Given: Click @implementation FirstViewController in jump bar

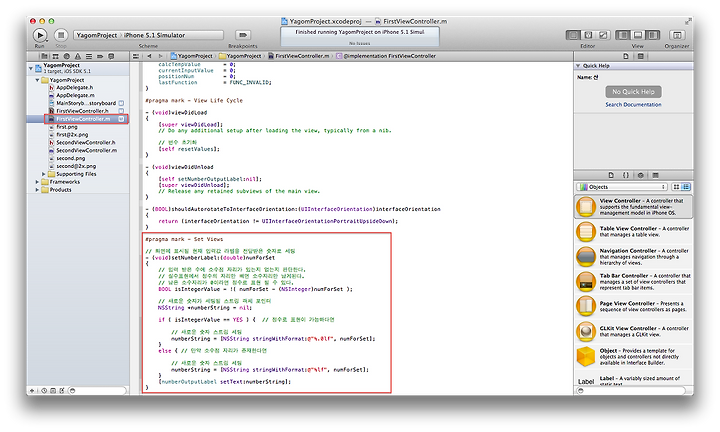Looking at the screenshot, I should tap(386, 56).
